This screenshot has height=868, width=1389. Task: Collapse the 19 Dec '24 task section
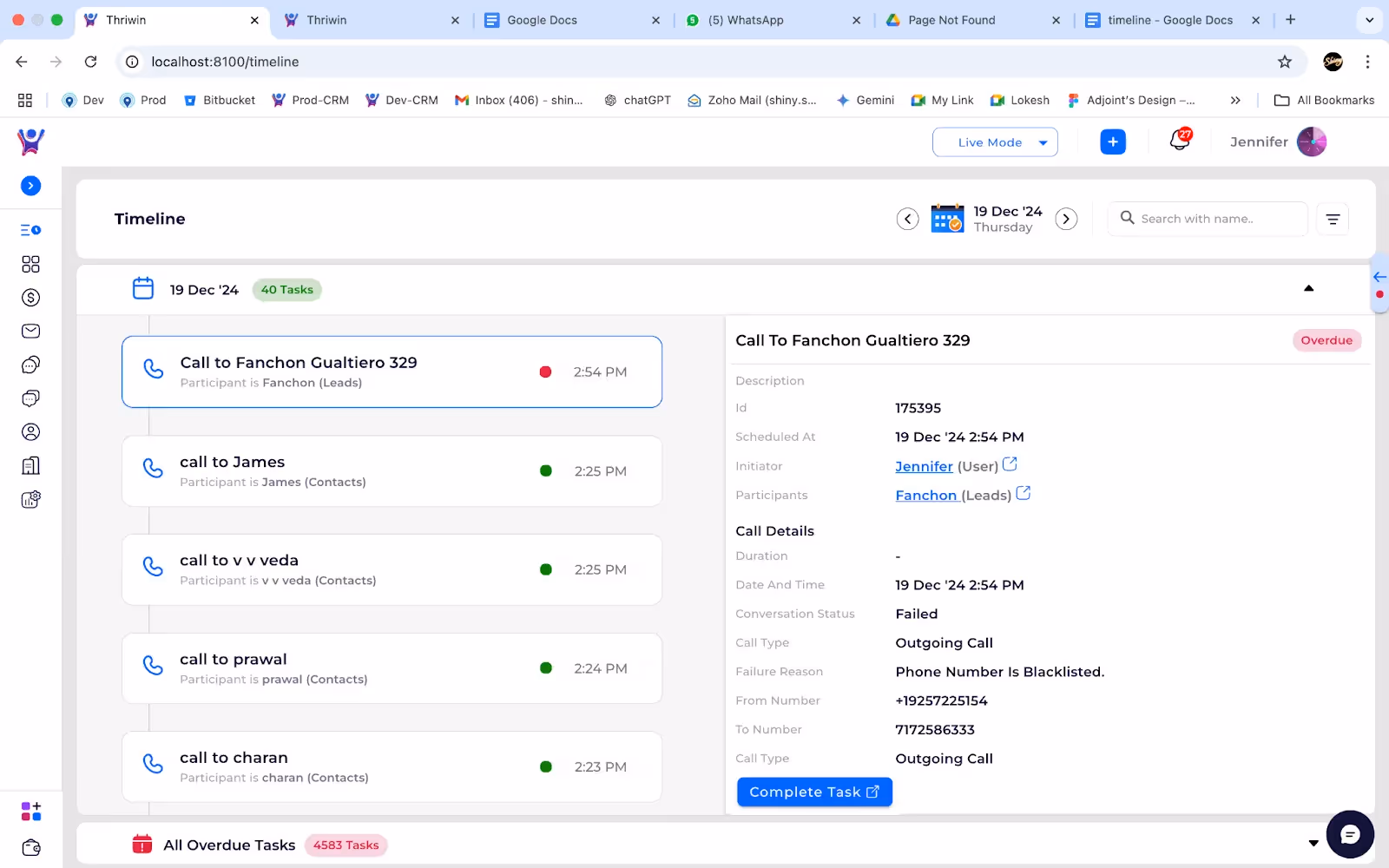pyautogui.click(x=1309, y=288)
